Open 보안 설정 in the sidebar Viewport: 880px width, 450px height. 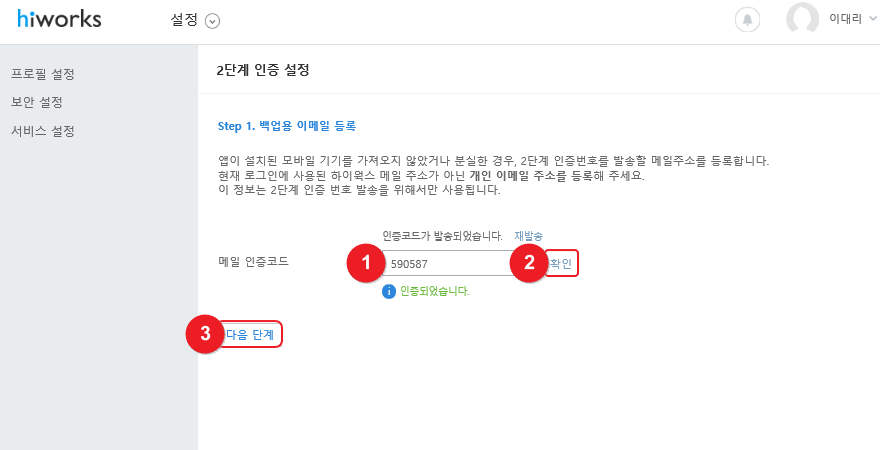[x=37, y=103]
